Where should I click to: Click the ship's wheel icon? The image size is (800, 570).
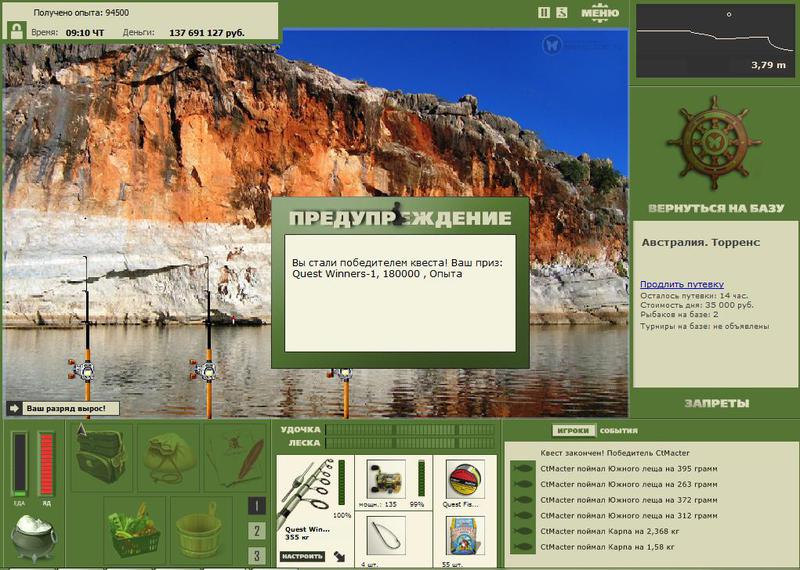(x=714, y=143)
